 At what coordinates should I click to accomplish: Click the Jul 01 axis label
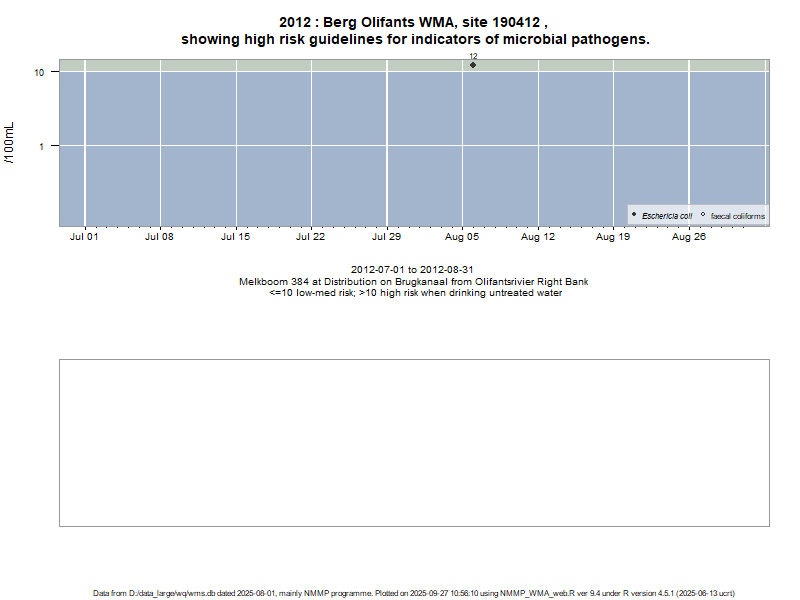point(84,238)
